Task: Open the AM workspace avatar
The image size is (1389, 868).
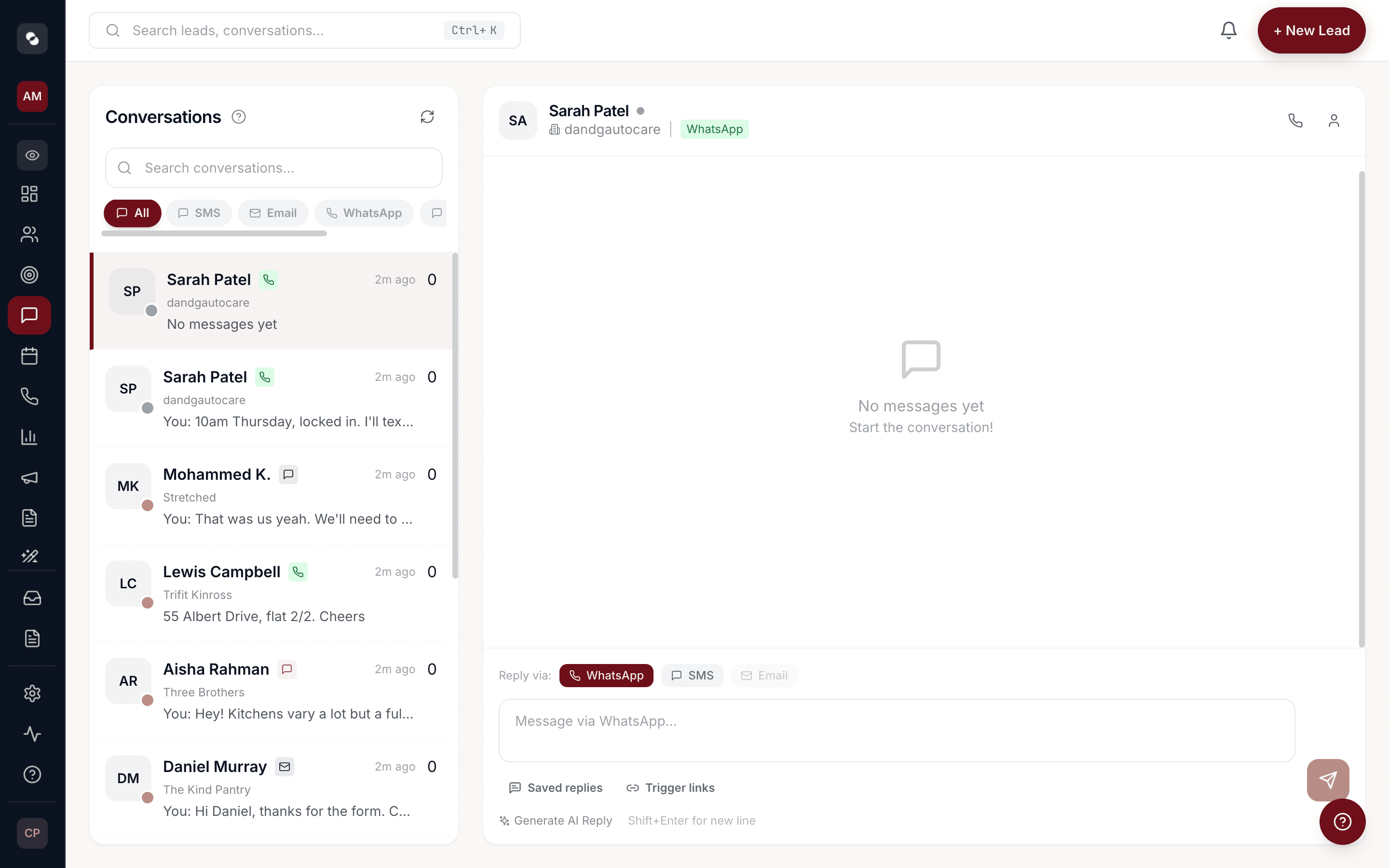Action: [32, 96]
